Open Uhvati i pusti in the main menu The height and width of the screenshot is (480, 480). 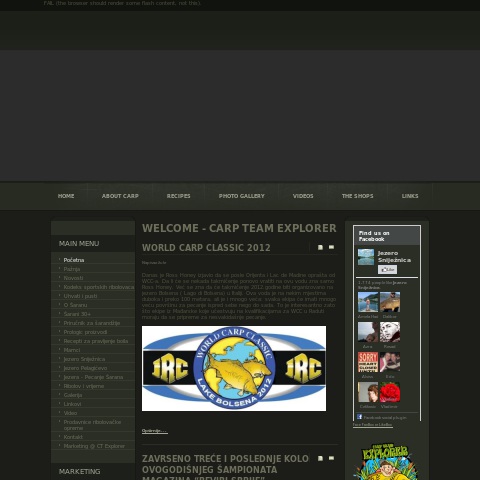[80, 296]
